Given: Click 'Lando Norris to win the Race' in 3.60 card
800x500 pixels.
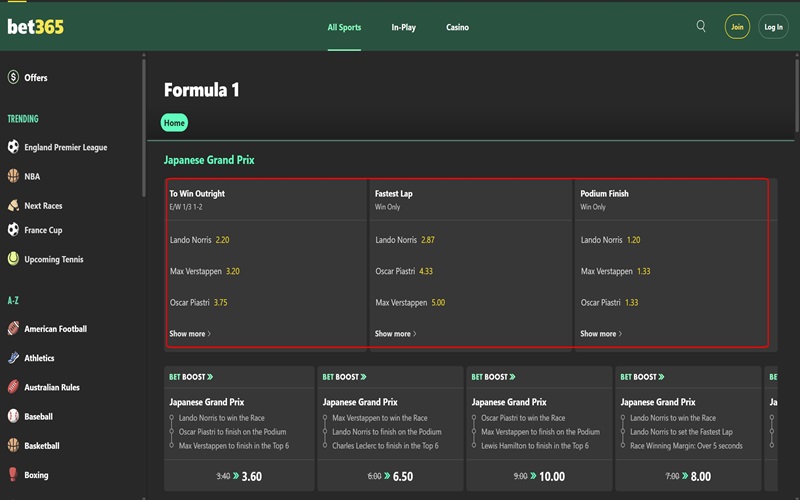Looking at the screenshot, I should [221, 418].
